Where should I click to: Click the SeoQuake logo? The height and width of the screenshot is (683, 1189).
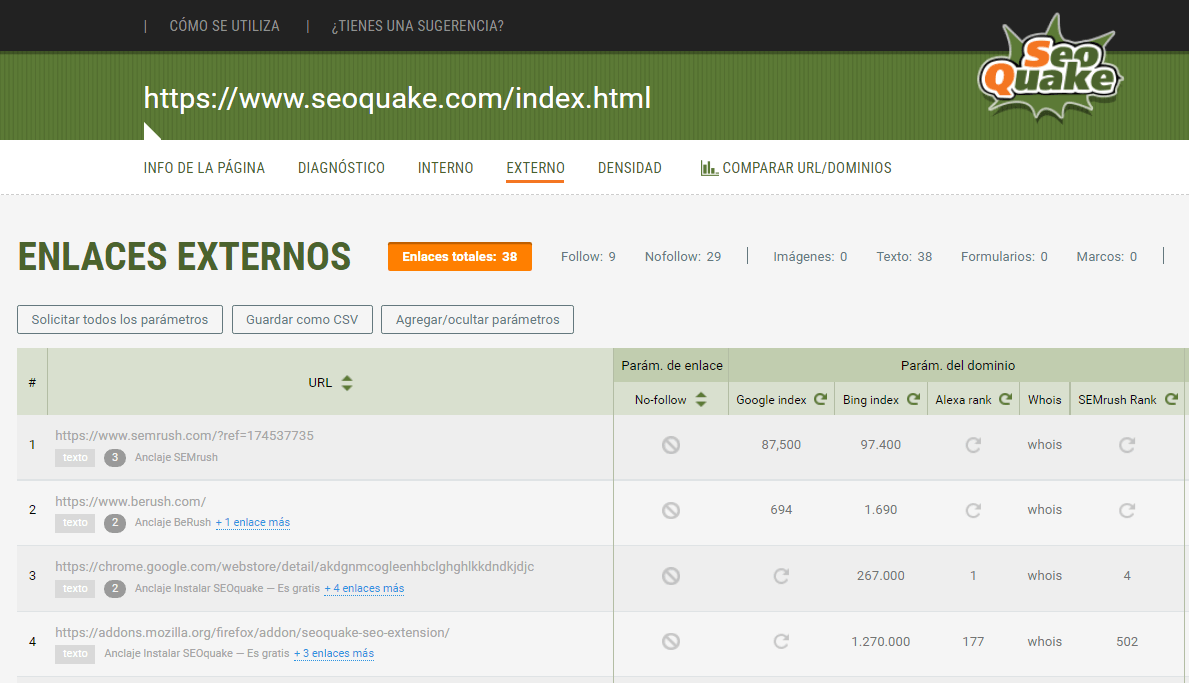coord(1050,68)
